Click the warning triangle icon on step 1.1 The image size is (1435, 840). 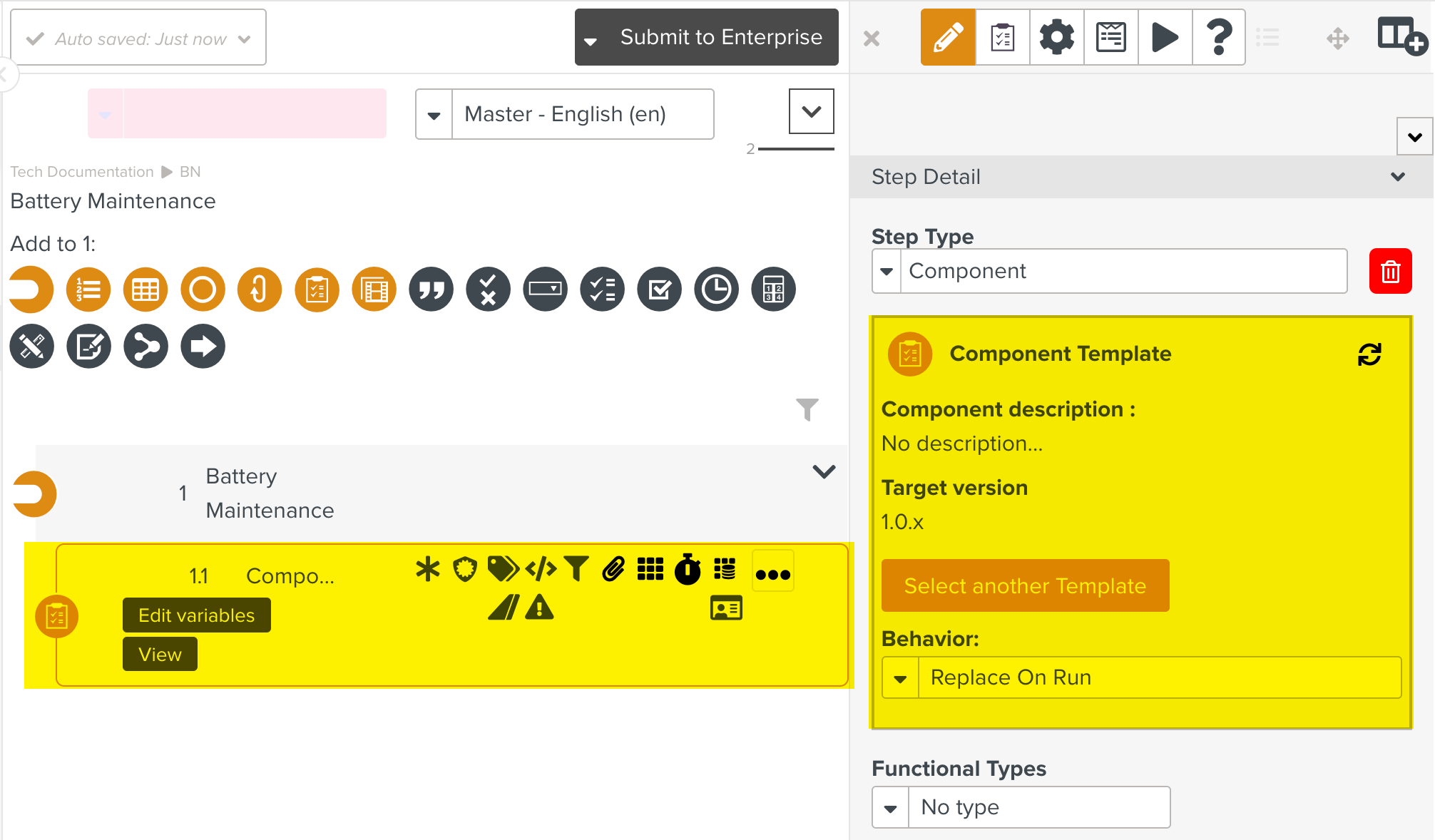click(x=540, y=608)
